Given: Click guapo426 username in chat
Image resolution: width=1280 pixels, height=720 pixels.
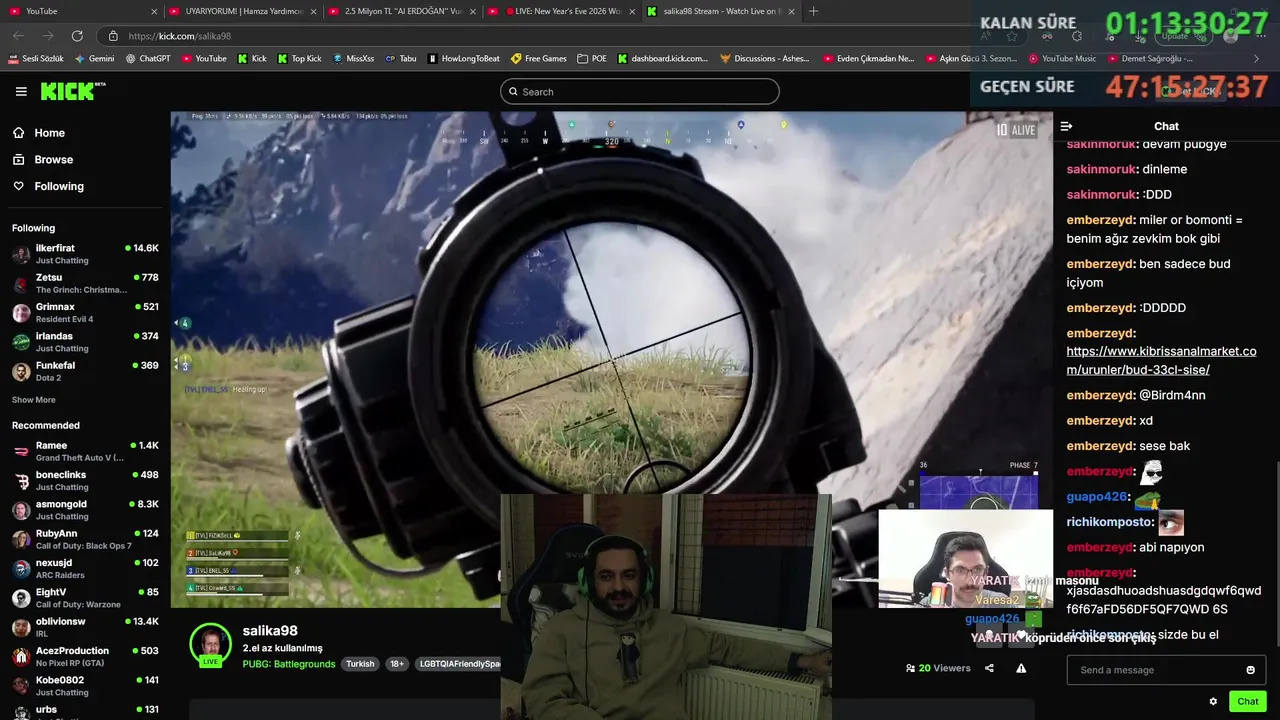Looking at the screenshot, I should 1097,497.
